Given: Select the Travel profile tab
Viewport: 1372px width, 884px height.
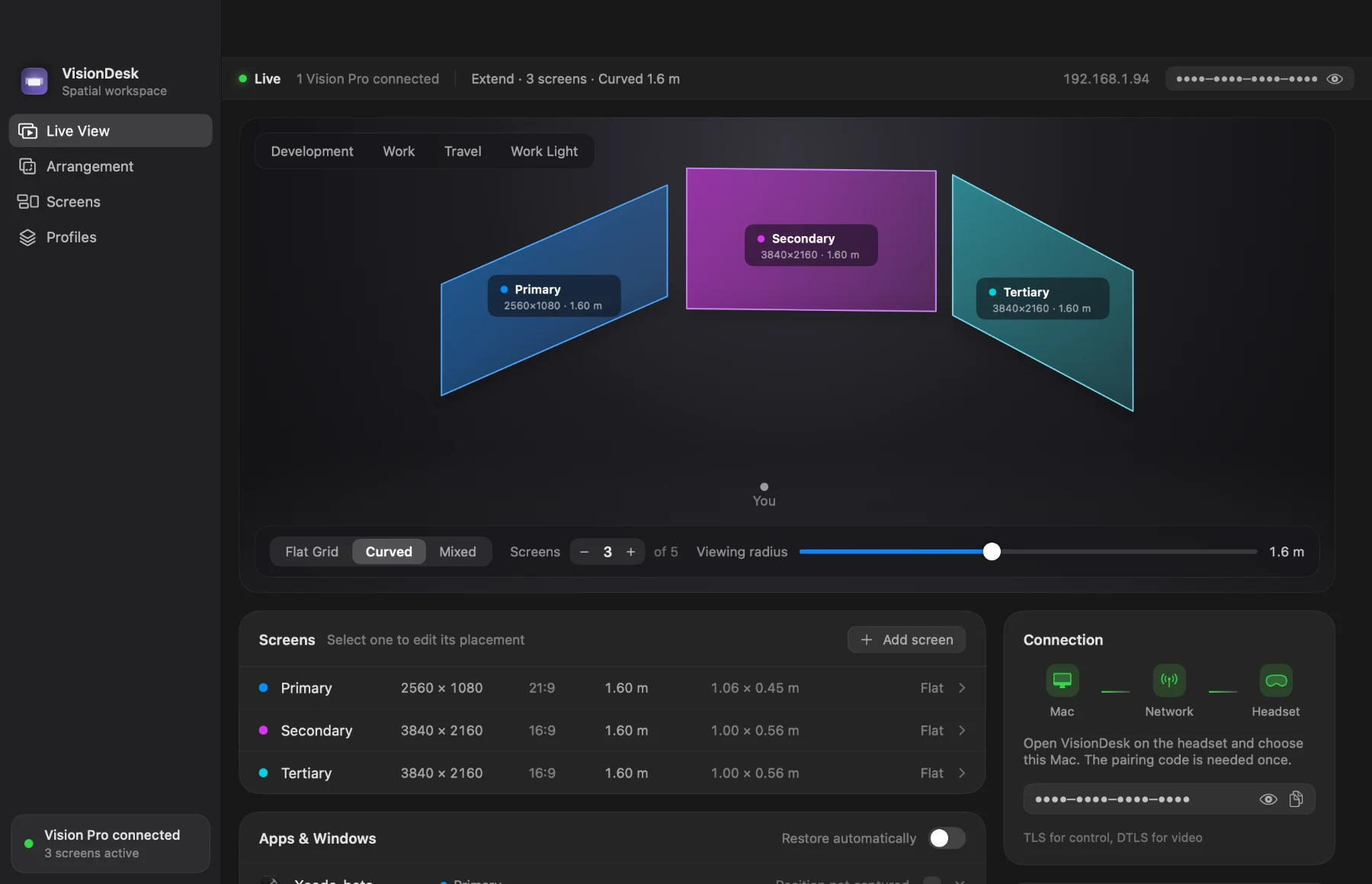Looking at the screenshot, I should 463,151.
